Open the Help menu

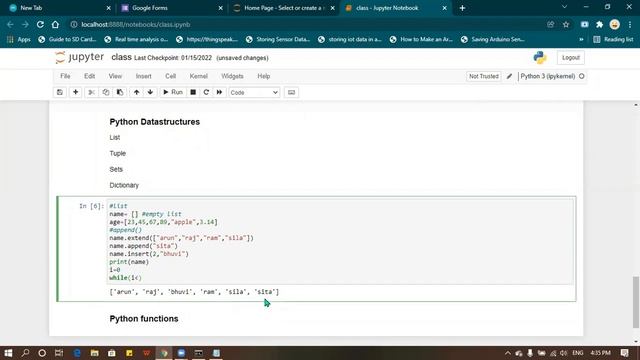coord(264,76)
